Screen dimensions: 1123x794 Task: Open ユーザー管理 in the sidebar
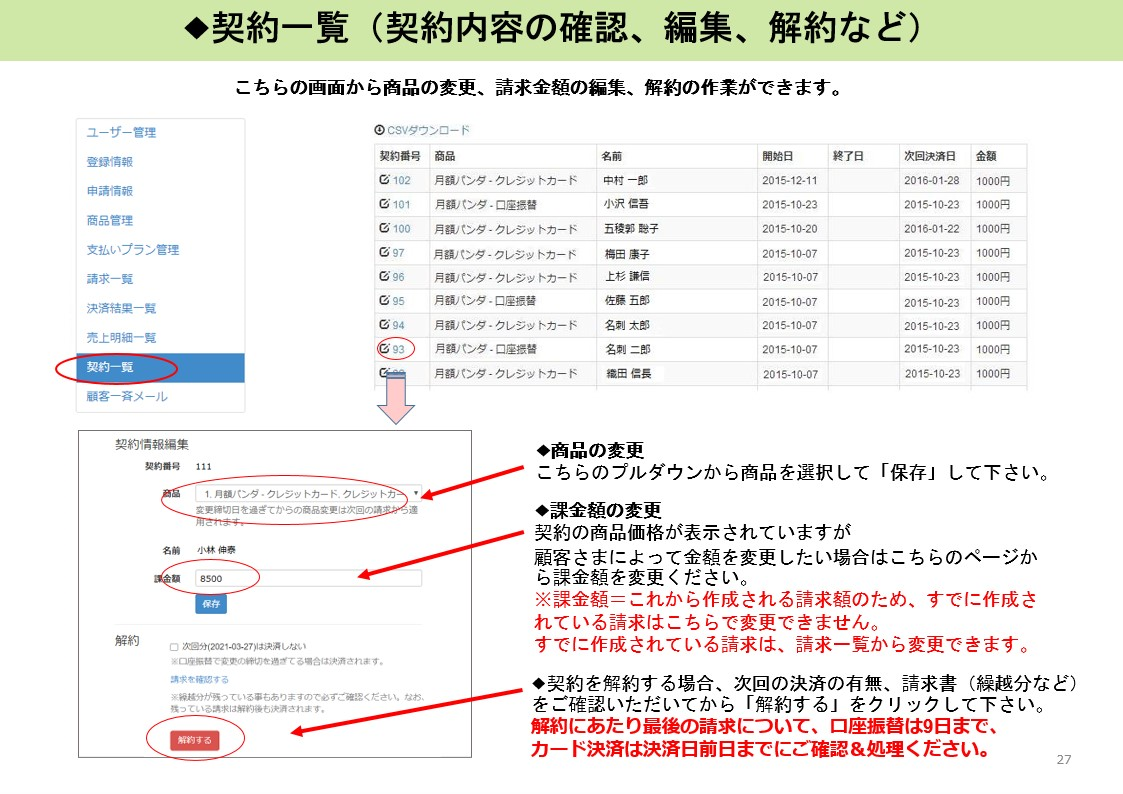coord(121,133)
